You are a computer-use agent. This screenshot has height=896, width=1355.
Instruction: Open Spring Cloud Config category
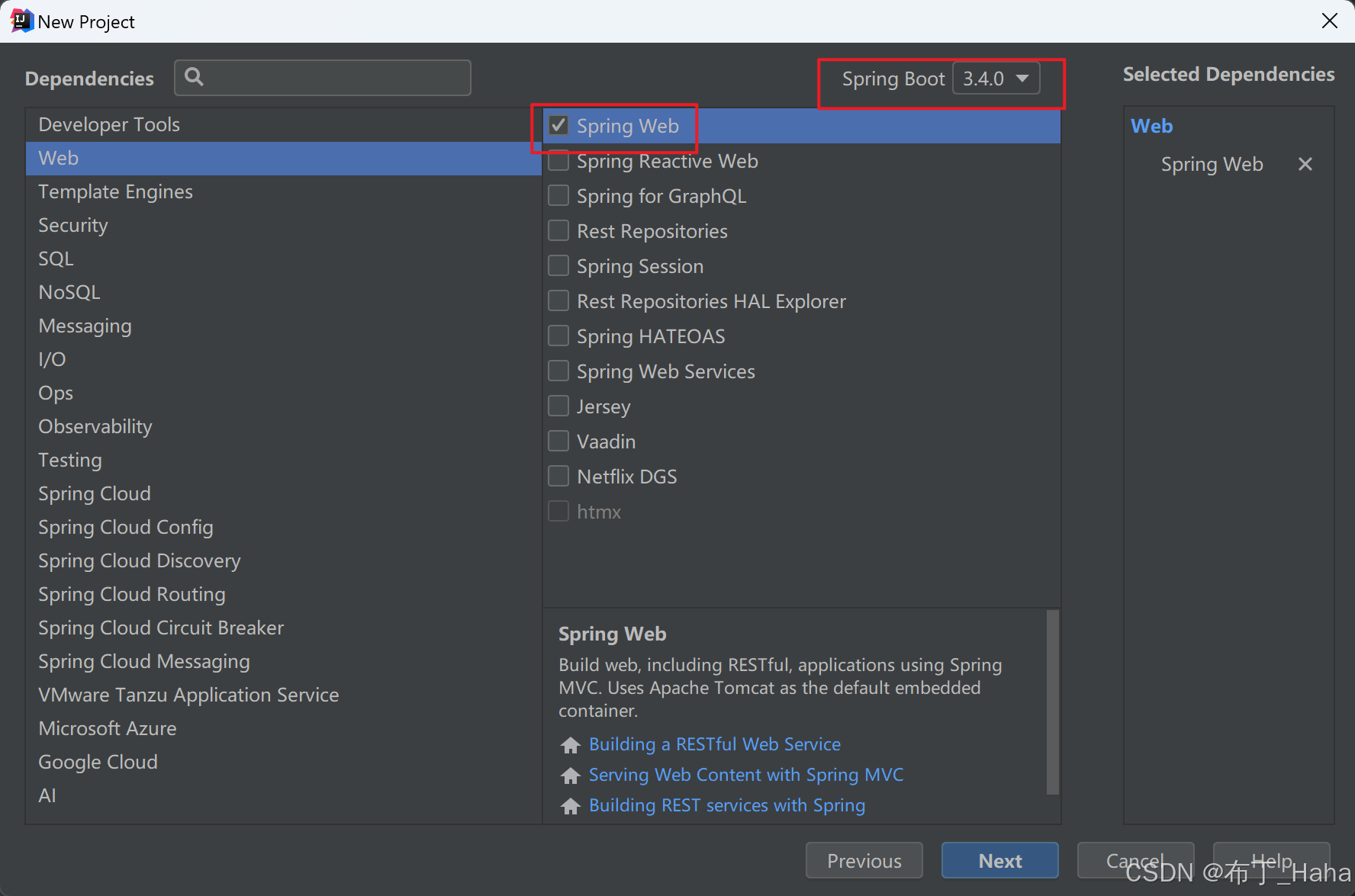coord(283,527)
